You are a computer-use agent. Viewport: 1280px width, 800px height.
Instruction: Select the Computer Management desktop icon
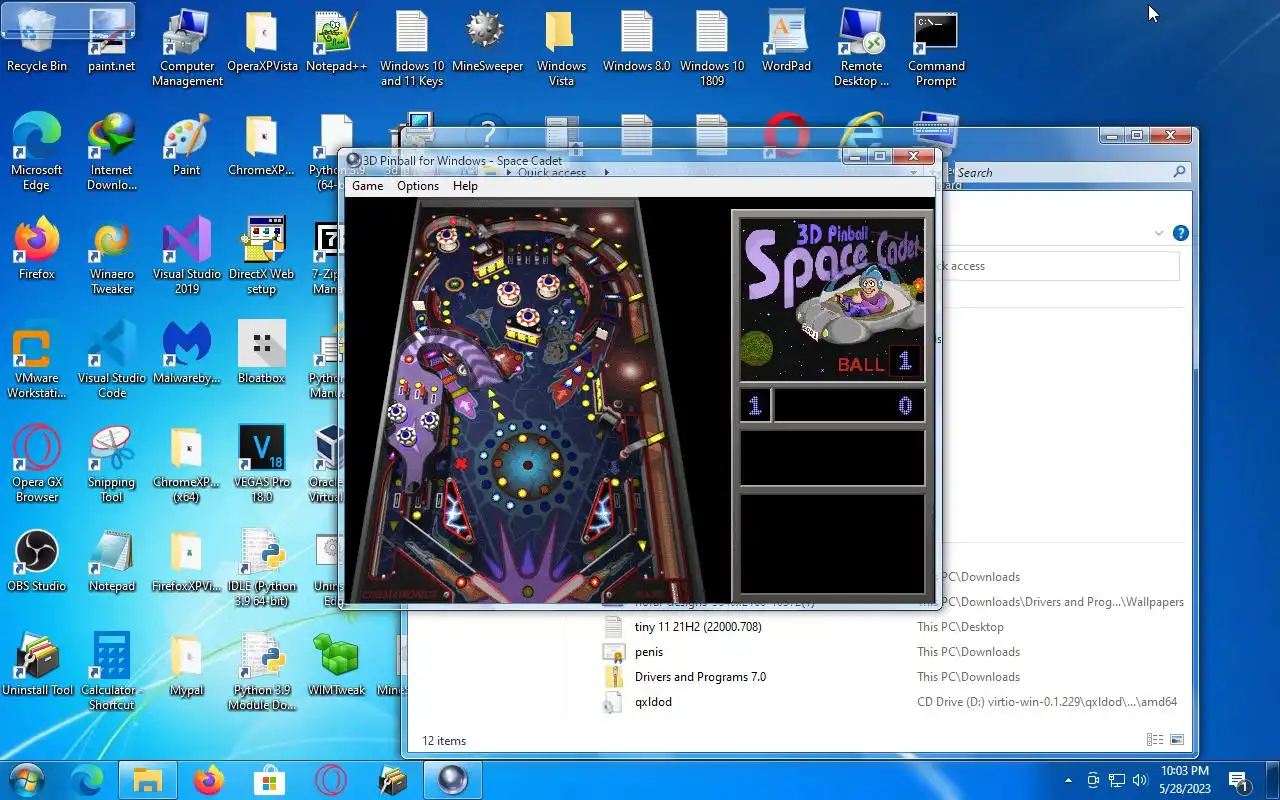[x=187, y=49]
